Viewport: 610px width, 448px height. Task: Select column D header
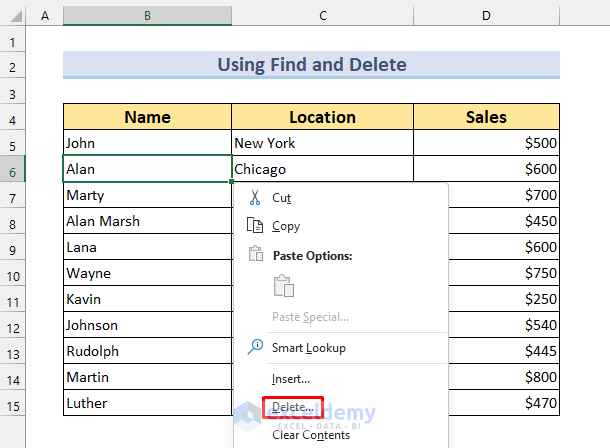click(486, 16)
